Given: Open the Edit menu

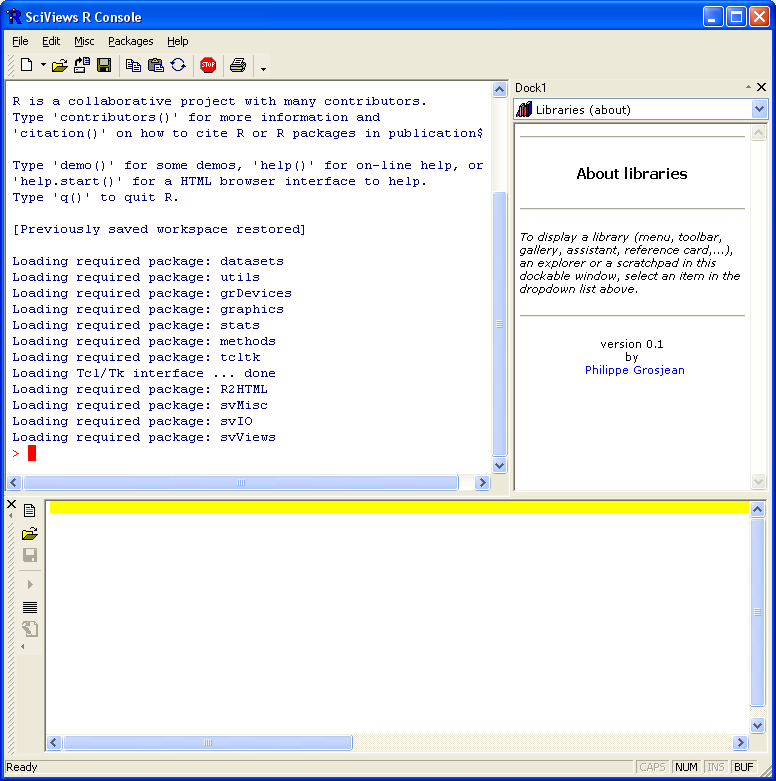Looking at the screenshot, I should tap(51, 41).
